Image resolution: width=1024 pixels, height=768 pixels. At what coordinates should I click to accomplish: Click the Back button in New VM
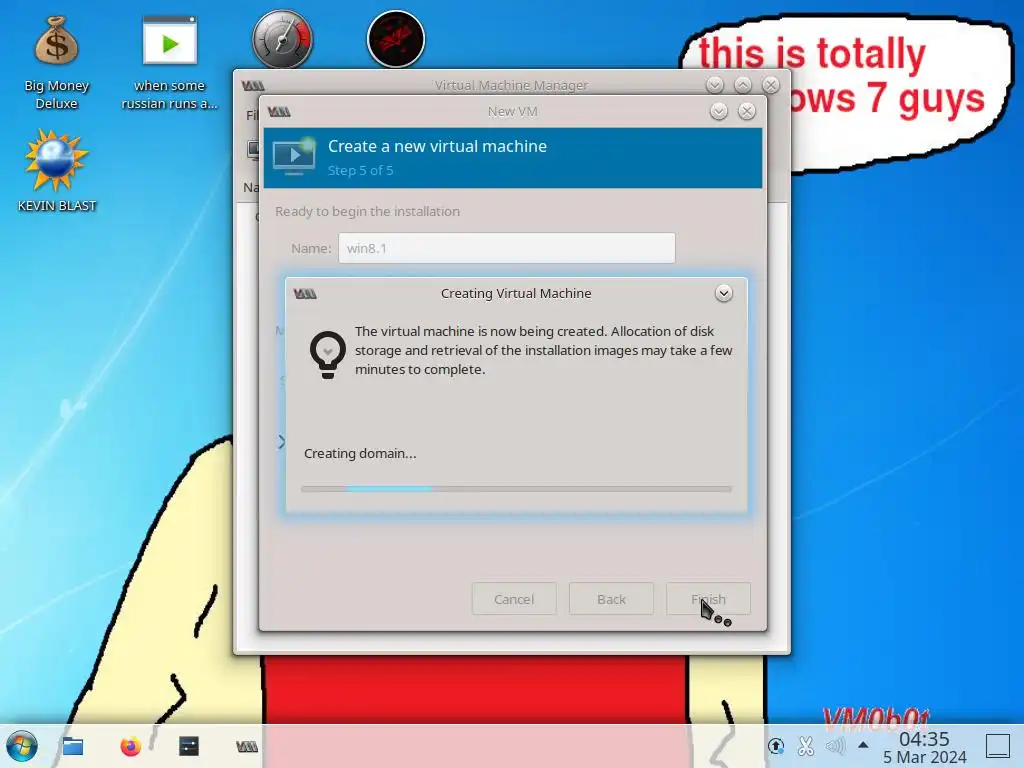(x=611, y=599)
